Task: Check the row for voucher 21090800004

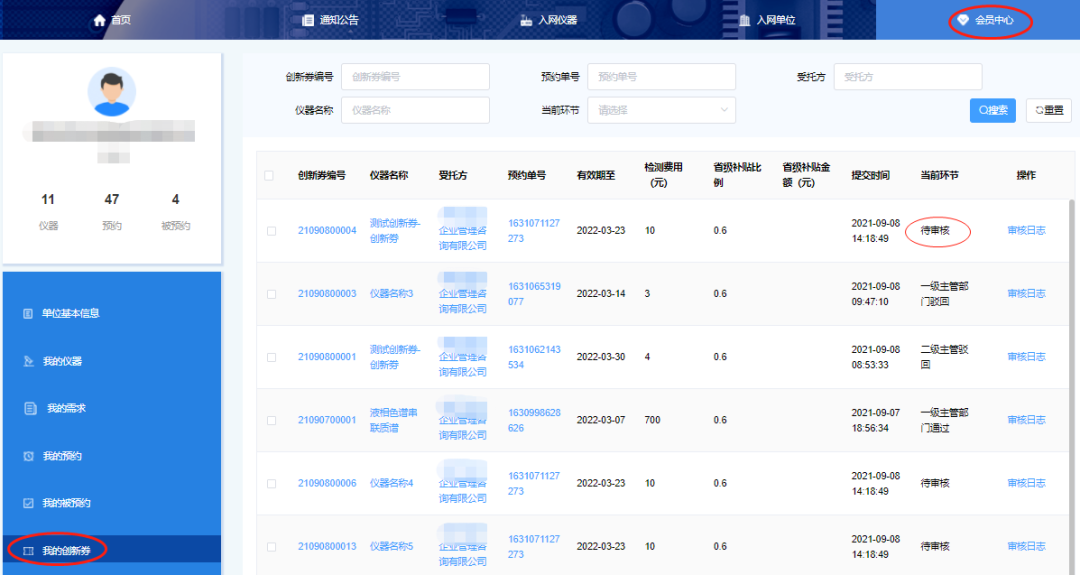Action: click(x=271, y=231)
